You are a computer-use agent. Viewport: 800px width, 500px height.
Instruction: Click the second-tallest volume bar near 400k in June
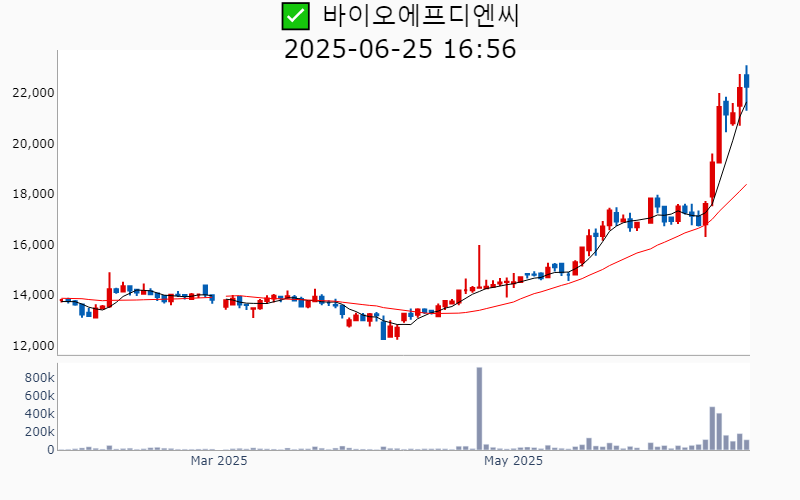pyautogui.click(x=712, y=429)
